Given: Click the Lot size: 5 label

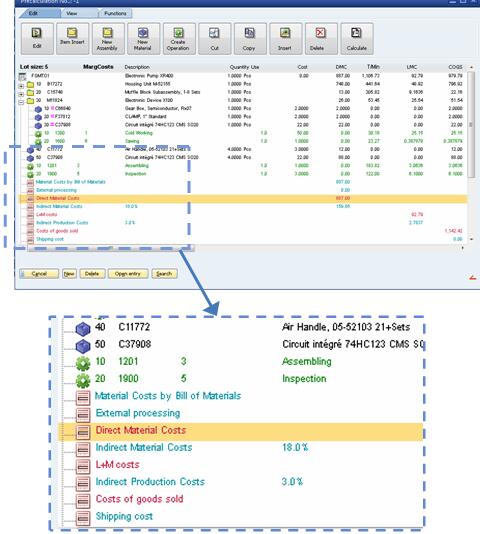Looking at the screenshot, I should [34, 67].
